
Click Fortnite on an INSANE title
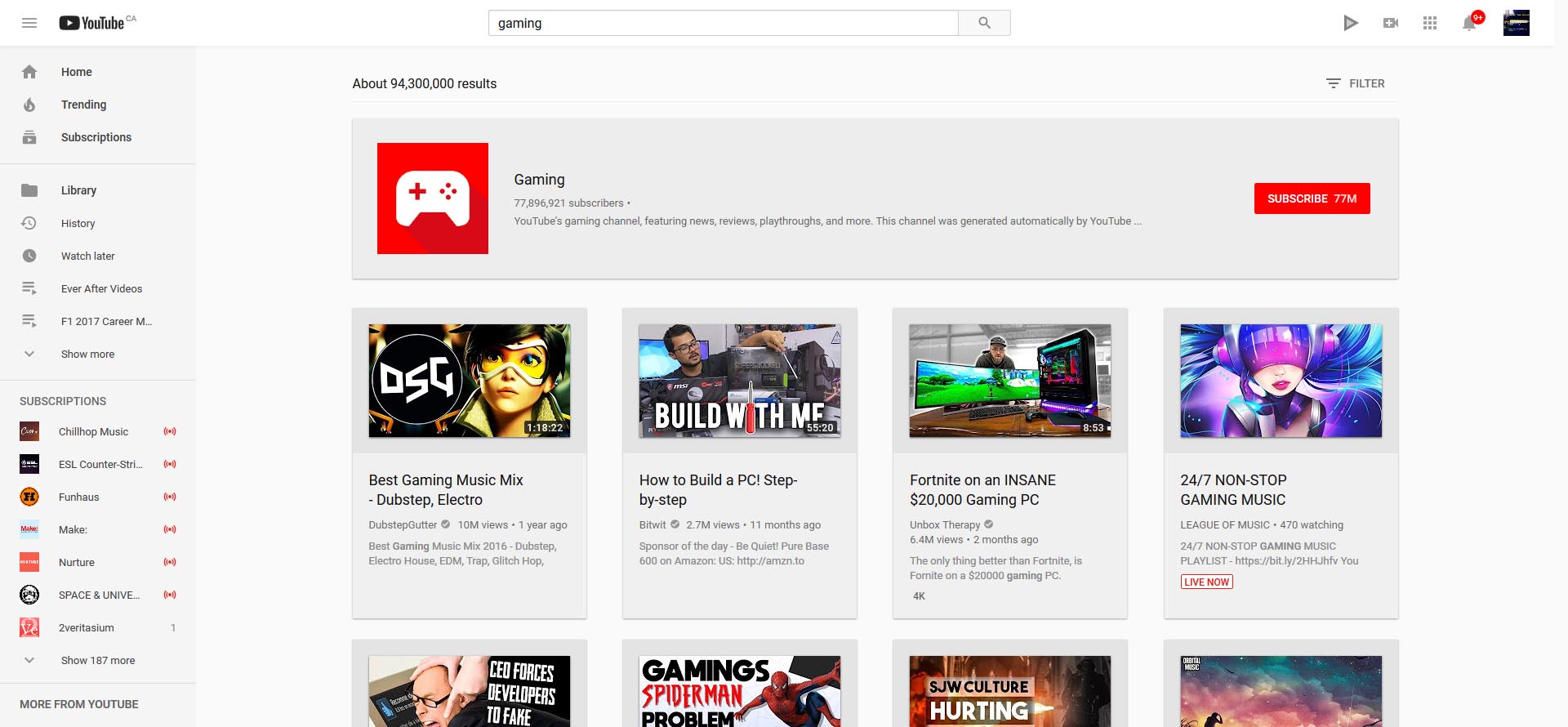[x=982, y=490]
